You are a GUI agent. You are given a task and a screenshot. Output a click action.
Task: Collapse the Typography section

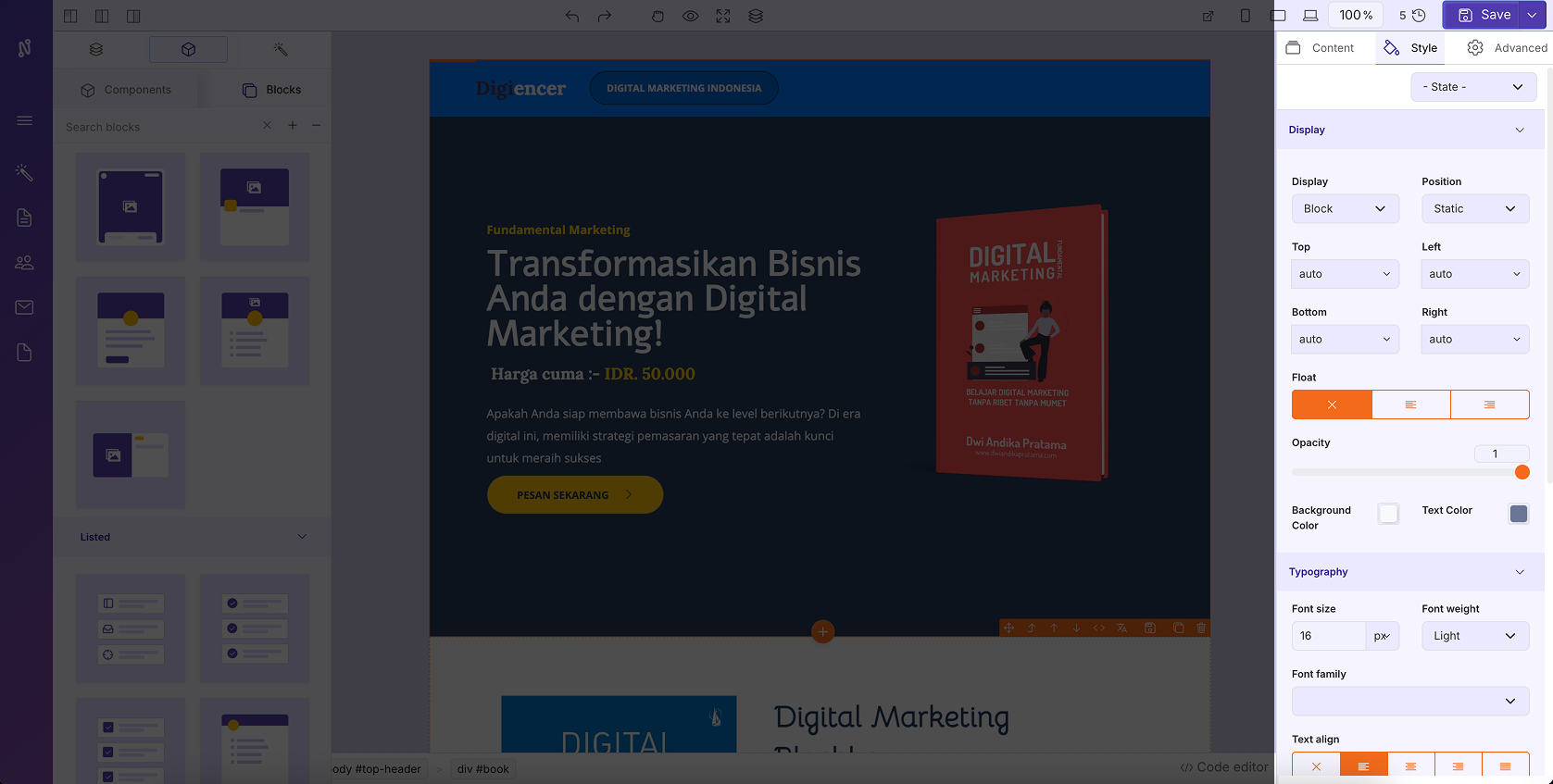pyautogui.click(x=1519, y=572)
